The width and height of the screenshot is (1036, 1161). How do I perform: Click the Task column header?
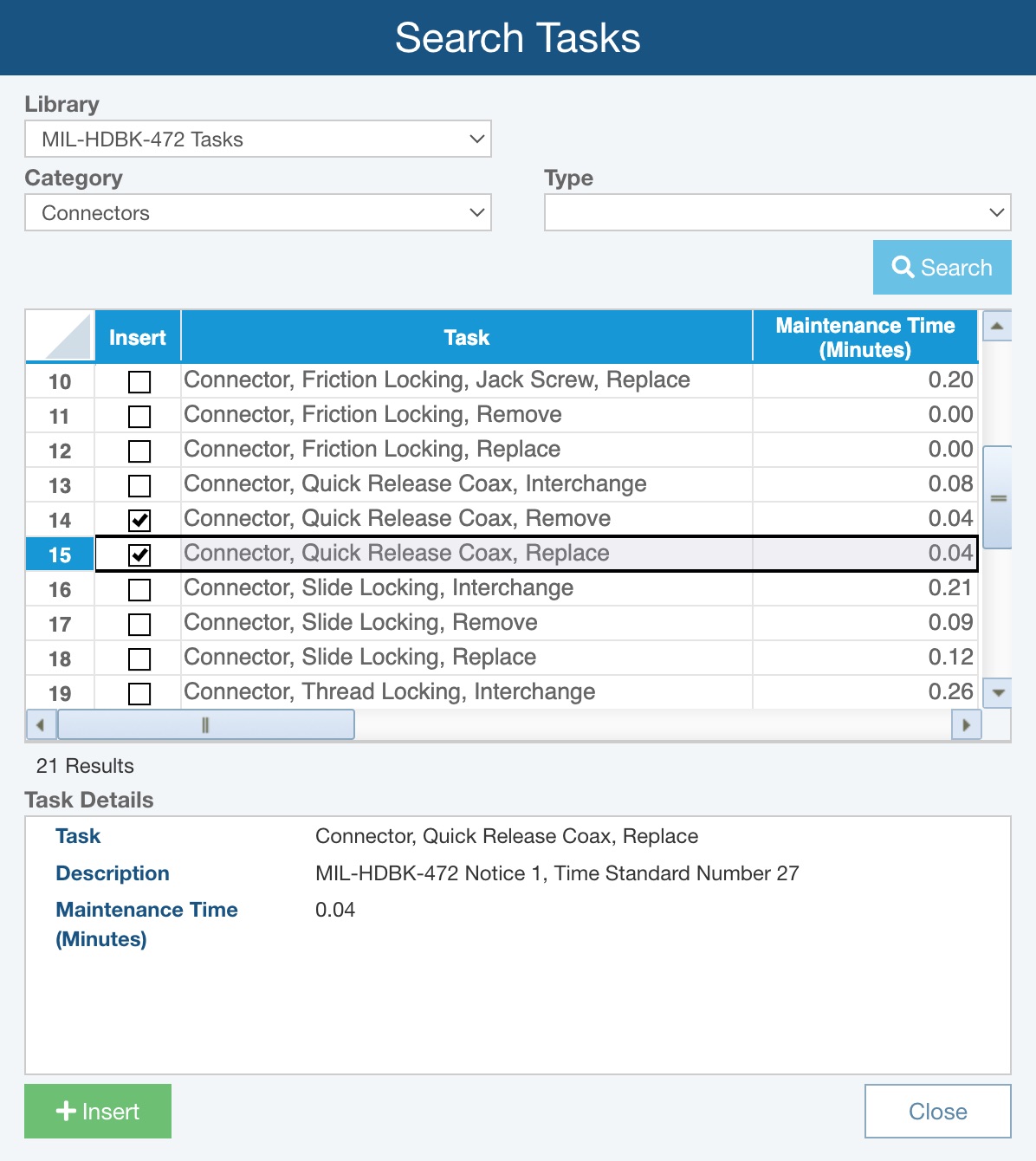pyautogui.click(x=466, y=337)
